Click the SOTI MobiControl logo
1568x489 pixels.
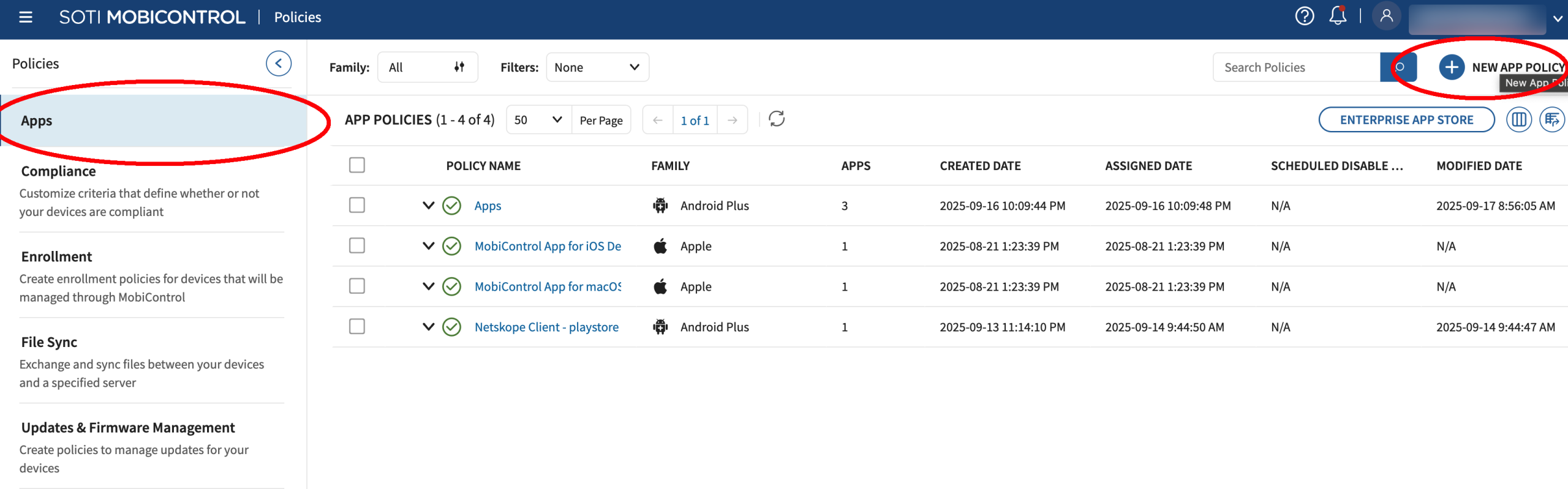[152, 17]
